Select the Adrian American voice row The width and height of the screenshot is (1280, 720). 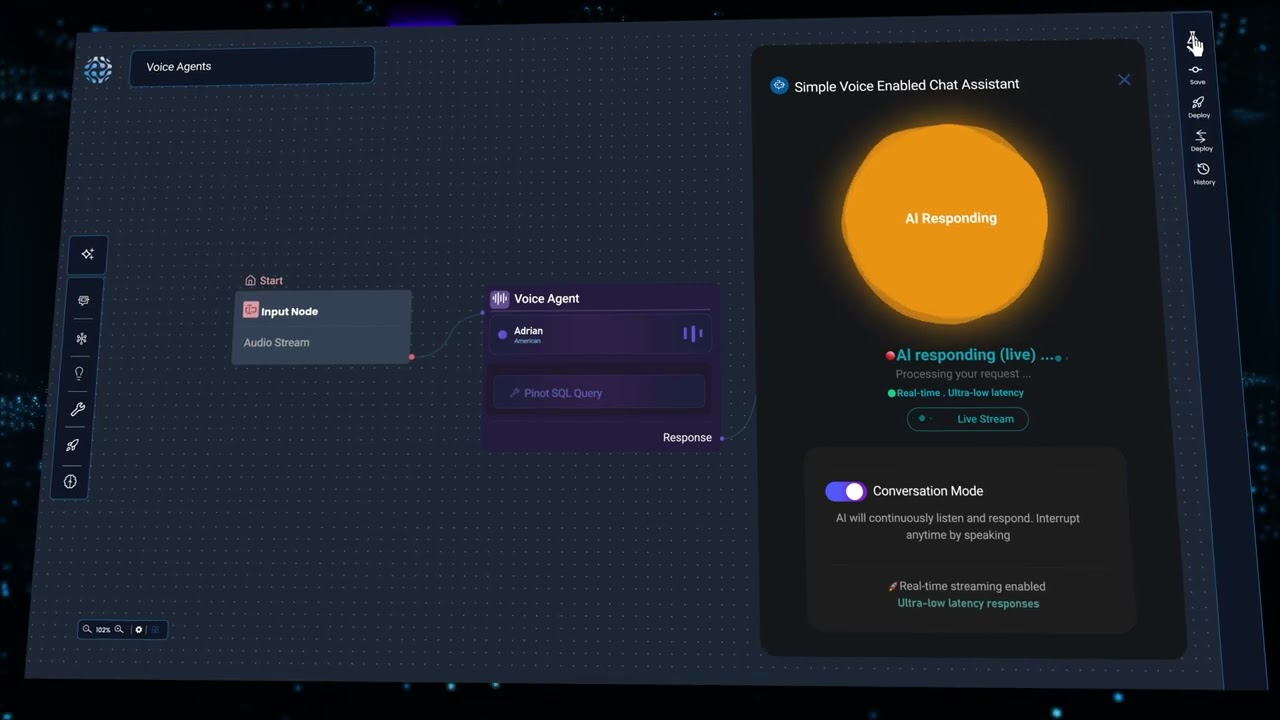tap(600, 335)
